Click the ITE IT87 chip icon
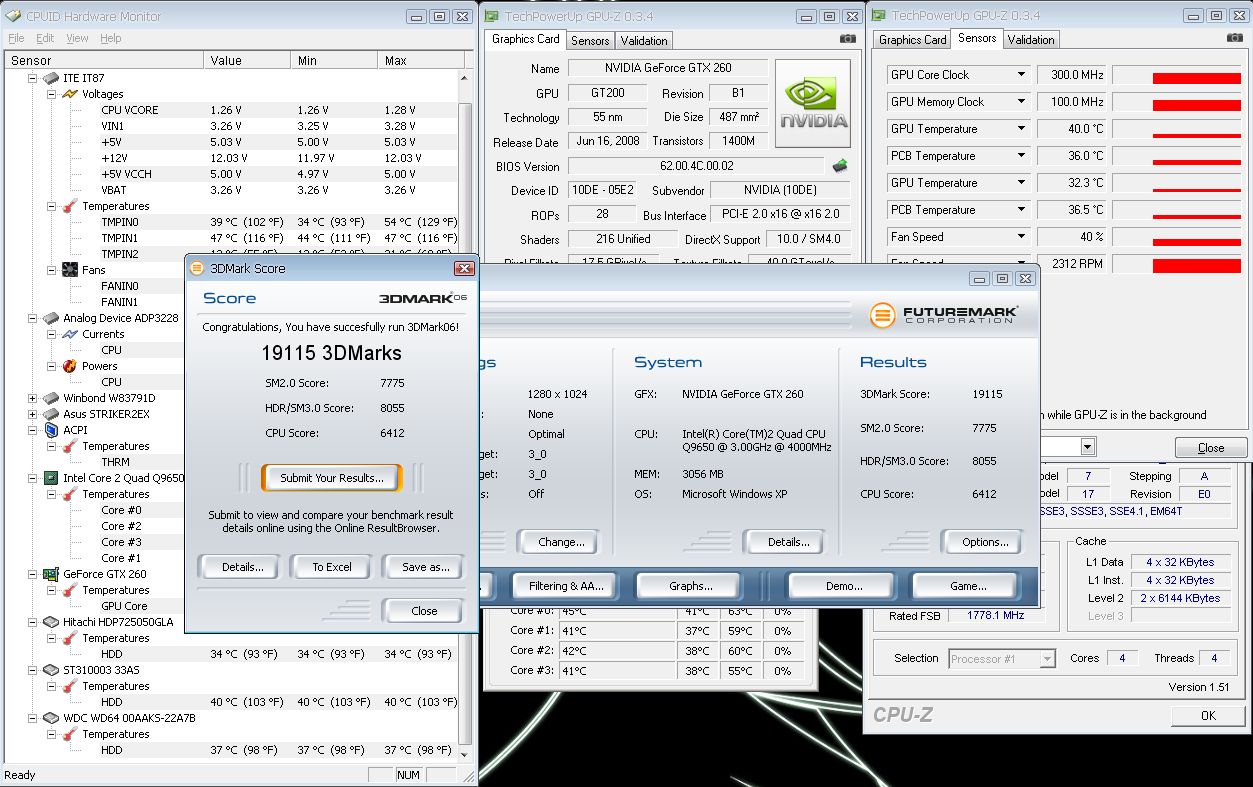This screenshot has width=1253, height=787. tap(50, 78)
